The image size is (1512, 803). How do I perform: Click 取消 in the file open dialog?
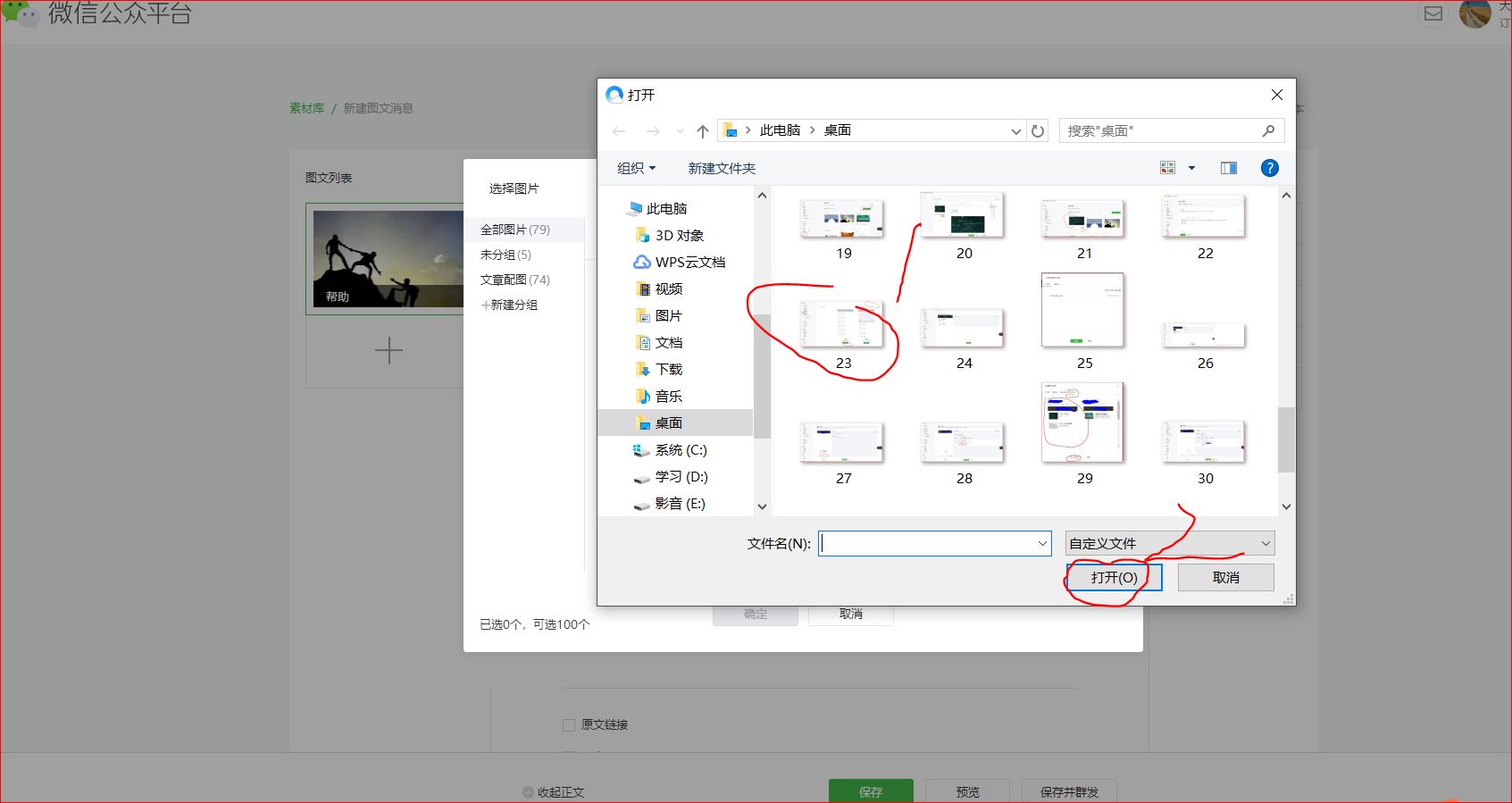point(1226,577)
